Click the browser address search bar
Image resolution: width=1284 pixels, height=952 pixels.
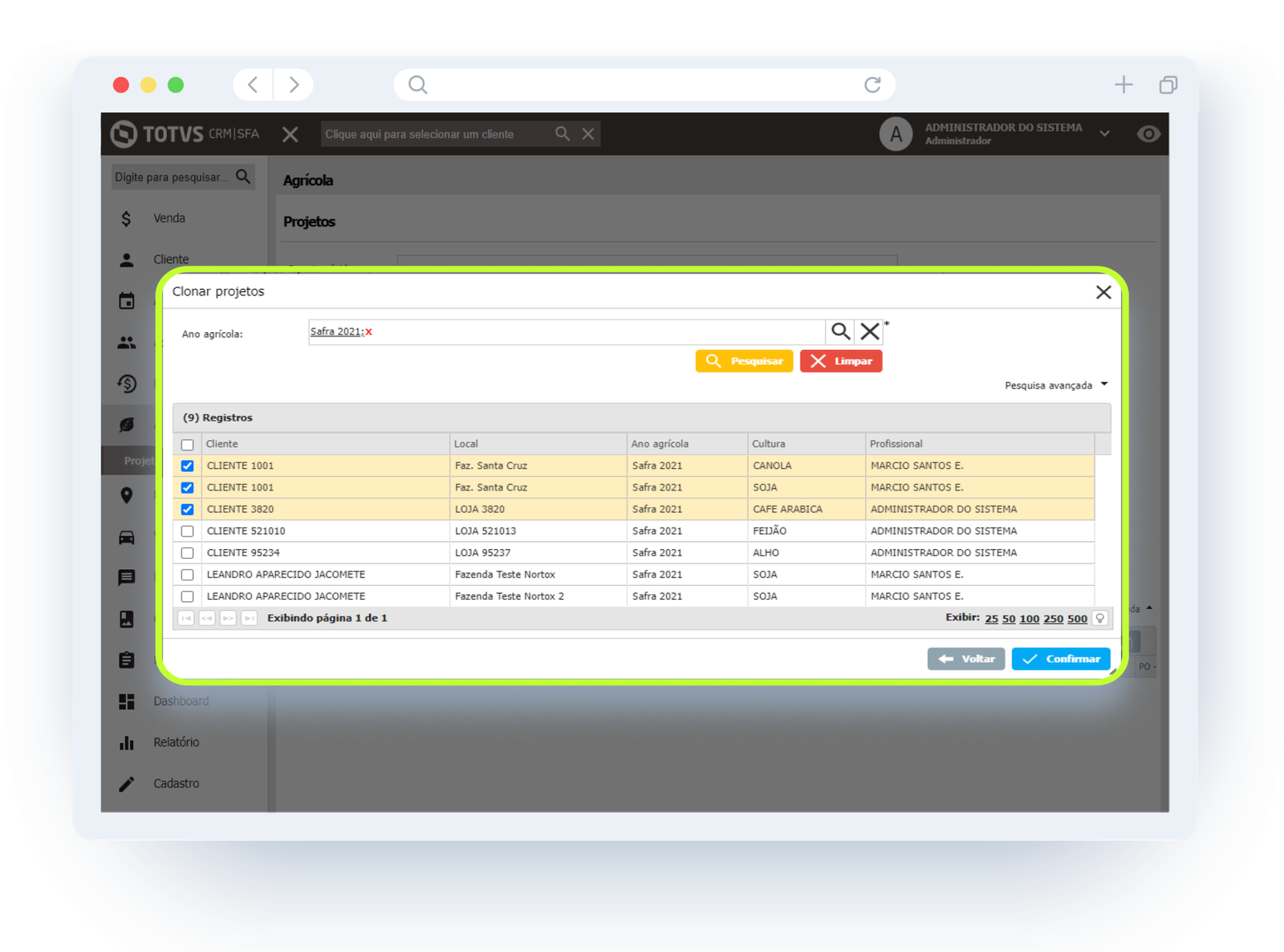coord(644,84)
